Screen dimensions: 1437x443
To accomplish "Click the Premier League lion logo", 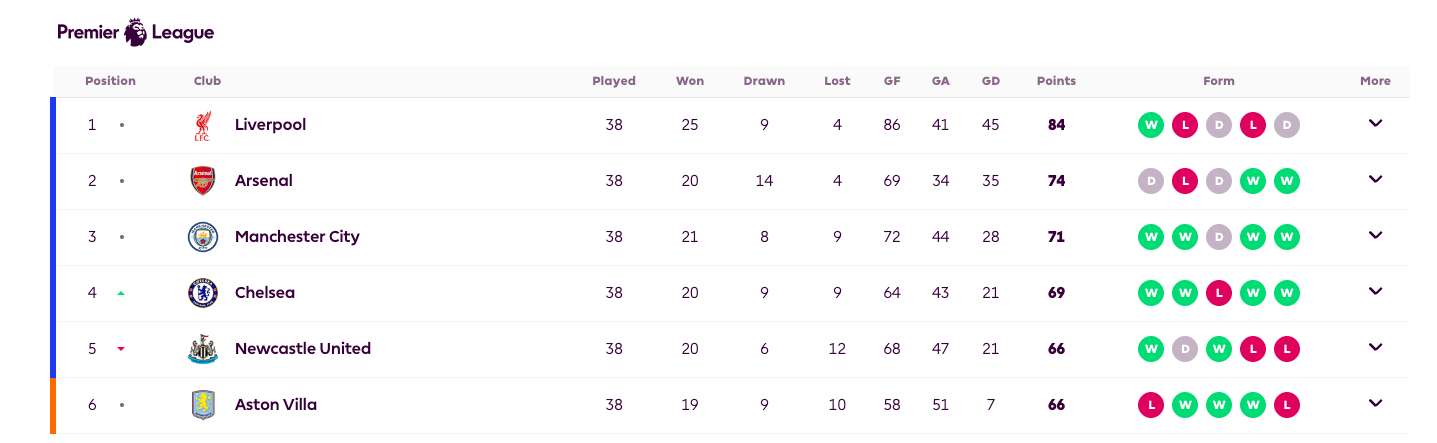I will point(136,32).
